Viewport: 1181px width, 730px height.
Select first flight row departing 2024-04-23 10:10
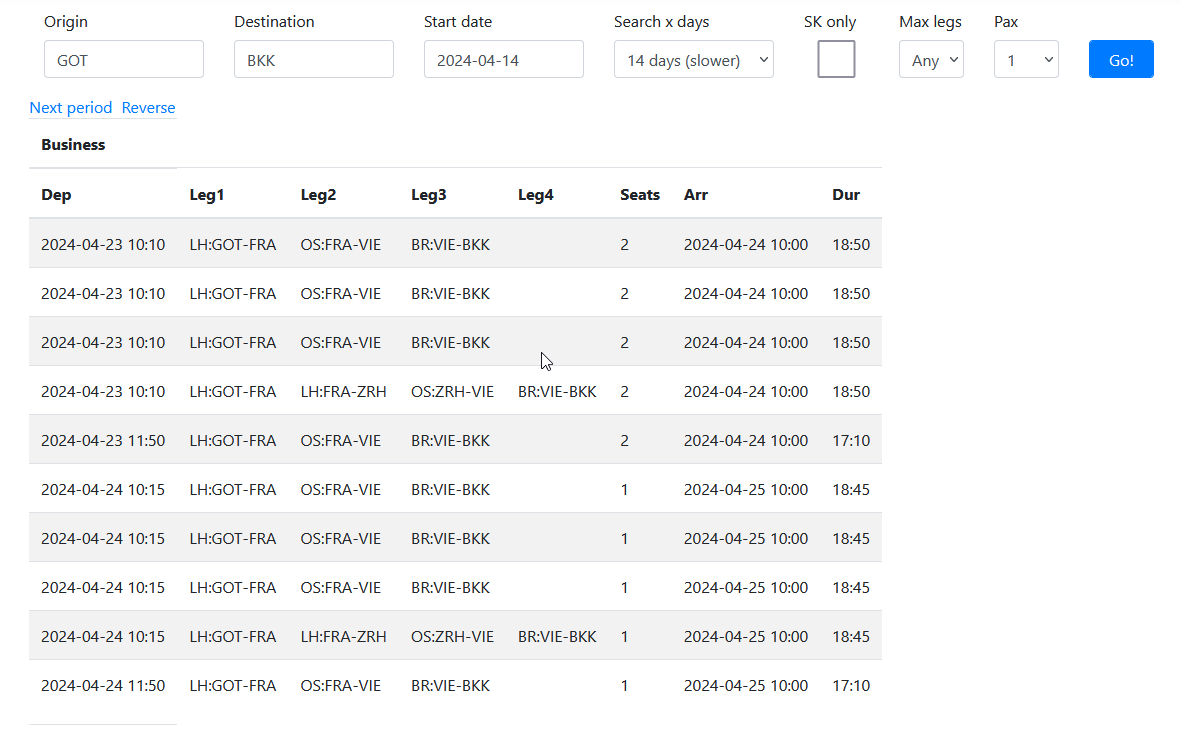click(x=103, y=244)
